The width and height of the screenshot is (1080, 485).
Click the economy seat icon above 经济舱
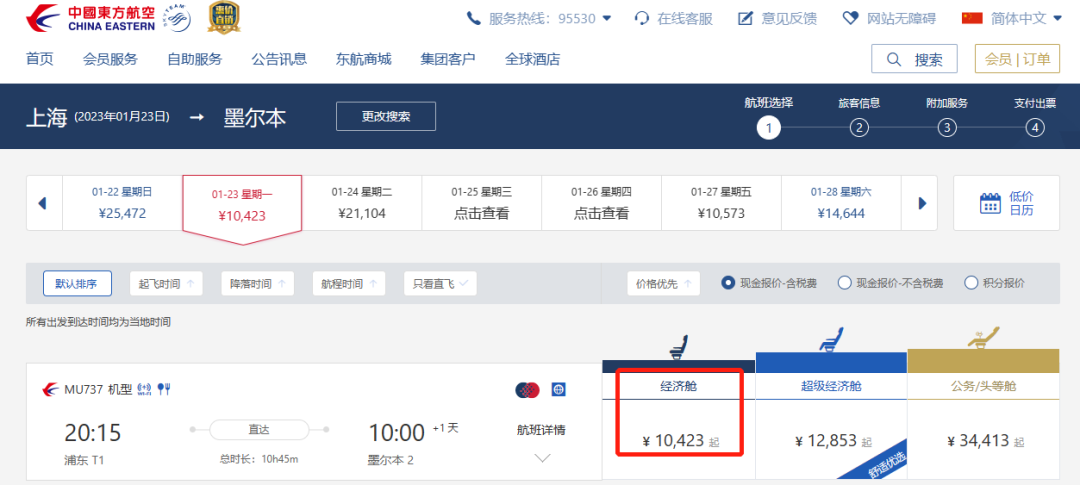[678, 346]
